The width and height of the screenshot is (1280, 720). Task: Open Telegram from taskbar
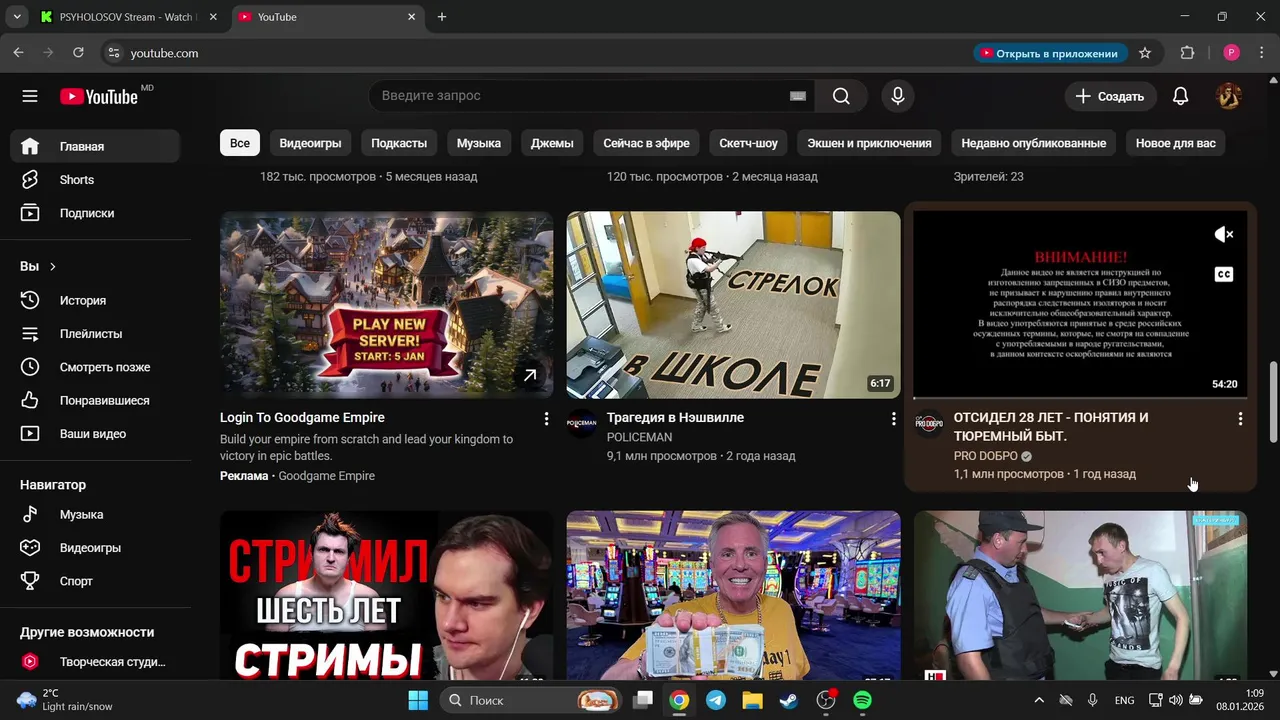(x=716, y=700)
